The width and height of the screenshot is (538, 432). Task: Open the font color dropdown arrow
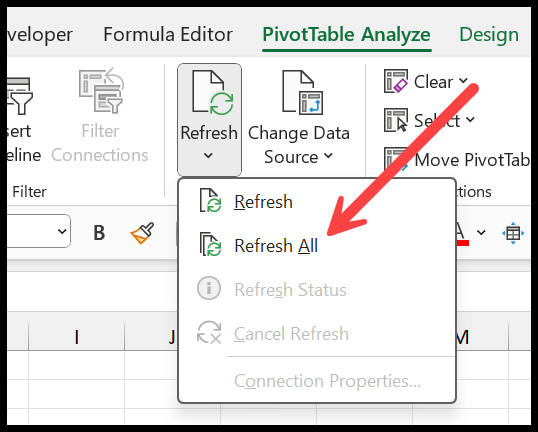[x=481, y=233]
